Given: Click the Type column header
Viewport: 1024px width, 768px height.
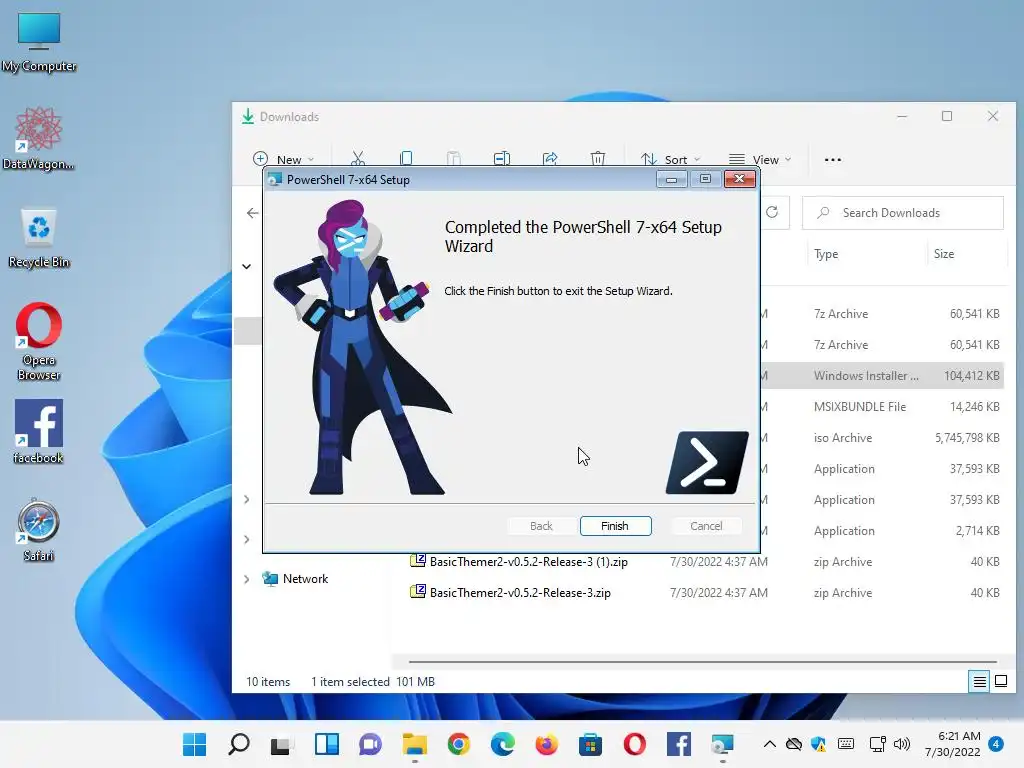Looking at the screenshot, I should [x=826, y=254].
